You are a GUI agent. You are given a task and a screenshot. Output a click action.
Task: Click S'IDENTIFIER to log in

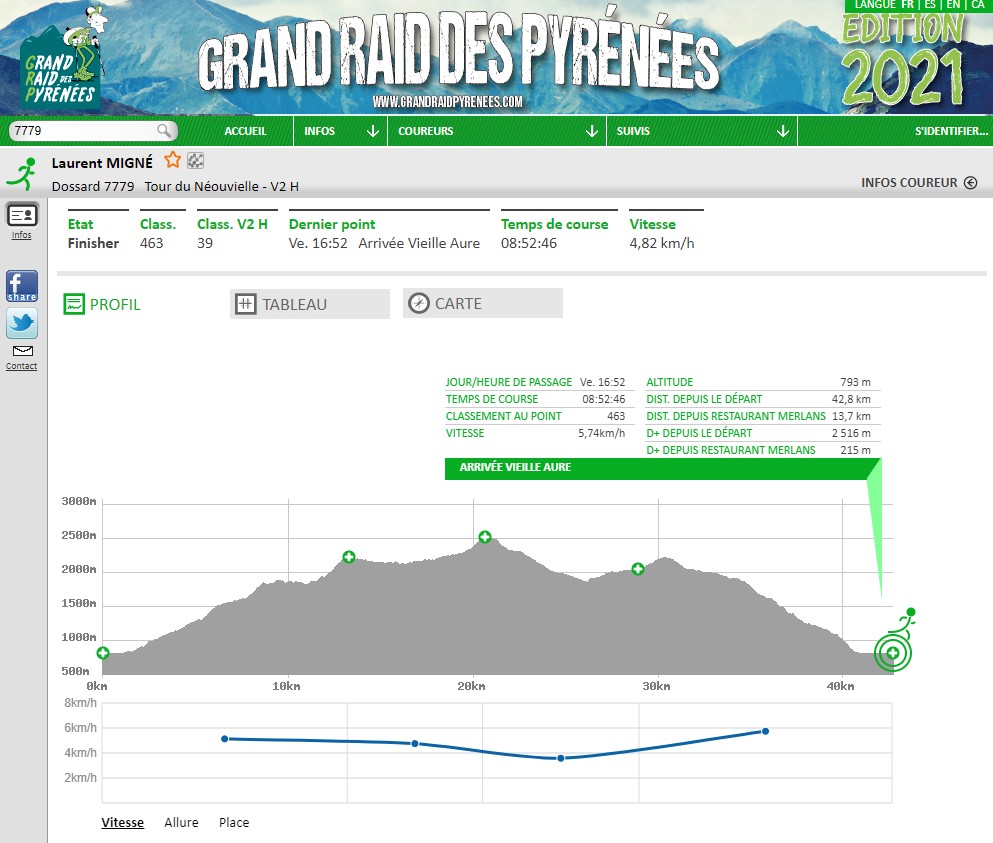coord(951,131)
